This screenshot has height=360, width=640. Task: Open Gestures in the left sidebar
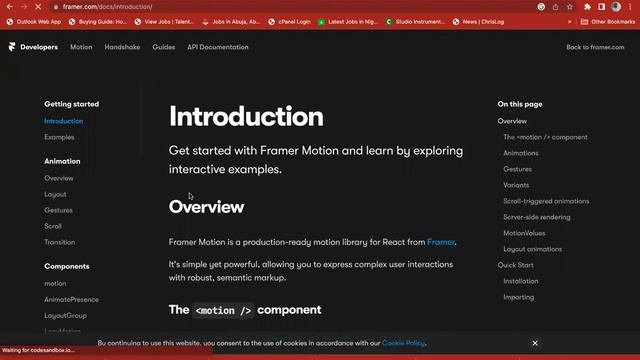(58, 210)
